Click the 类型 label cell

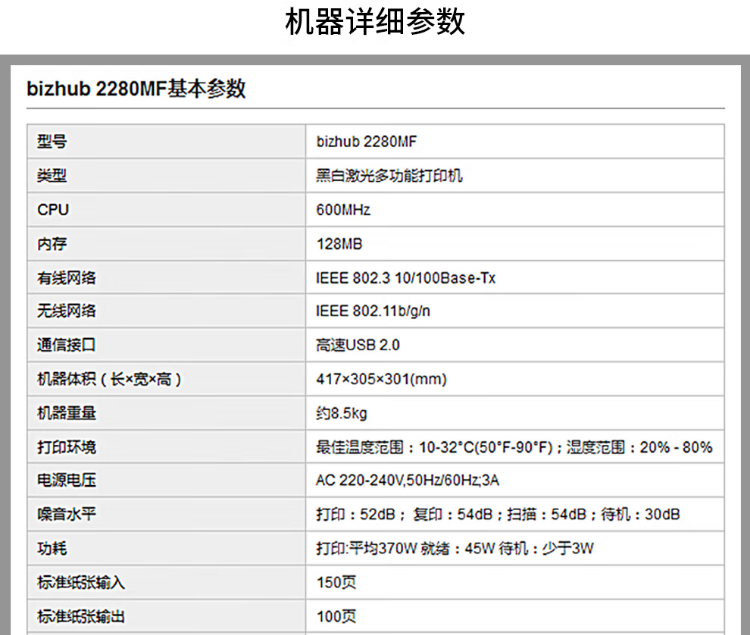pos(166,175)
